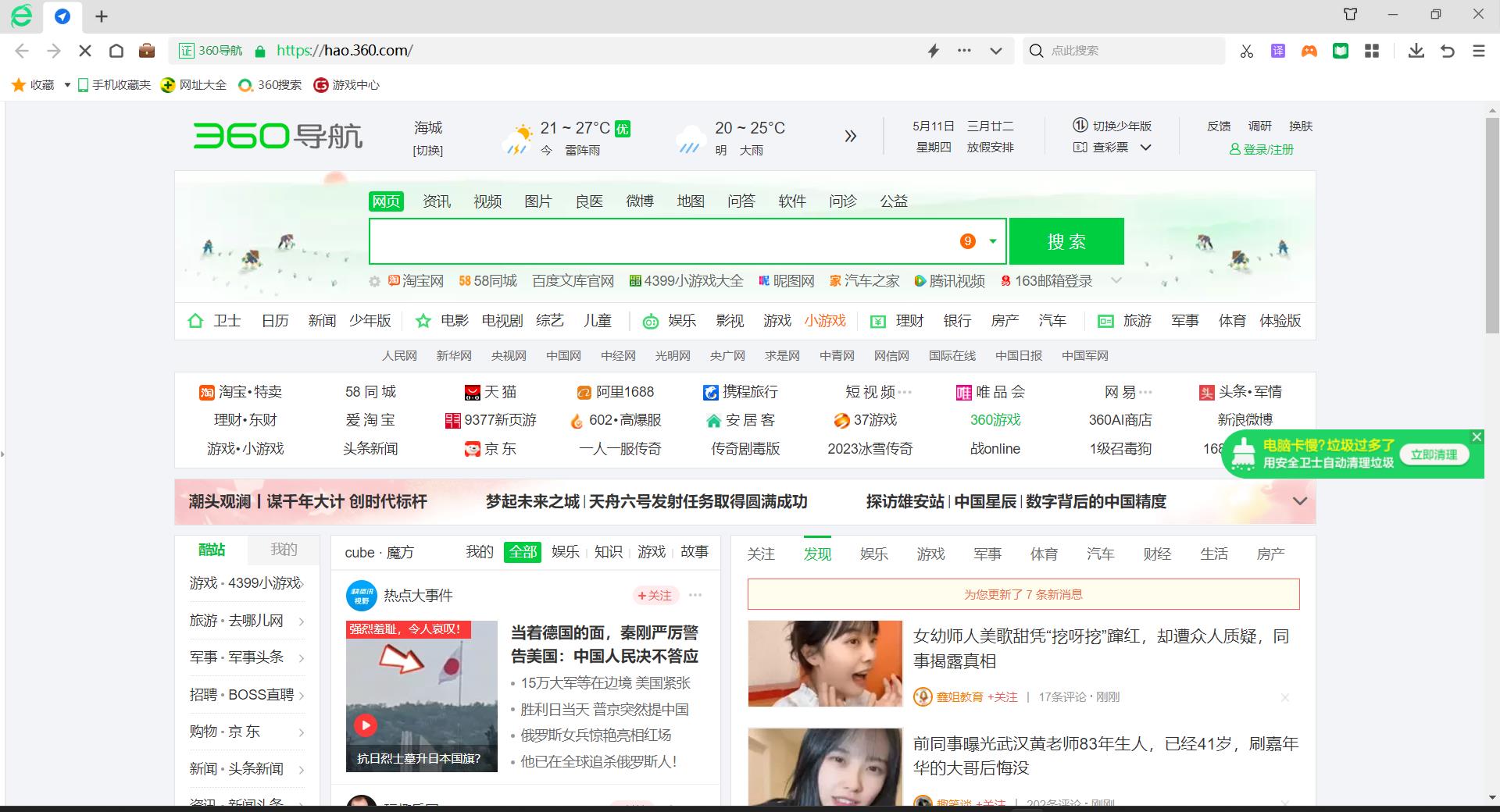Open recently closed pages with the undo arrow icon
Screen dimensions: 1500x812
[x=1448, y=51]
